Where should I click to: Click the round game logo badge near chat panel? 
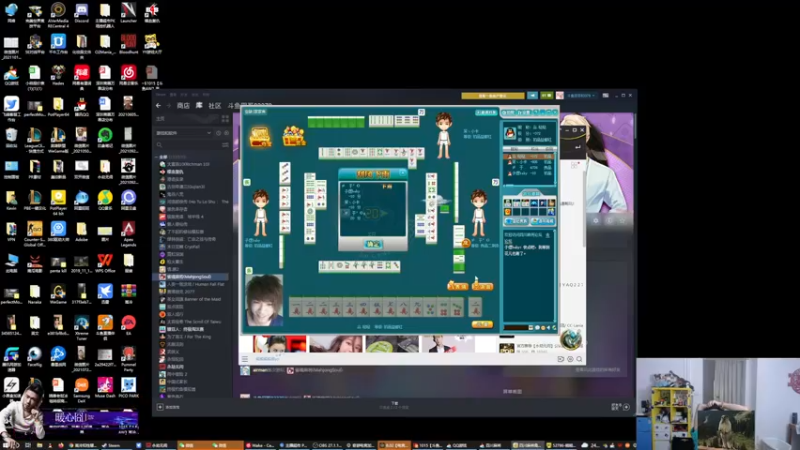(570, 339)
